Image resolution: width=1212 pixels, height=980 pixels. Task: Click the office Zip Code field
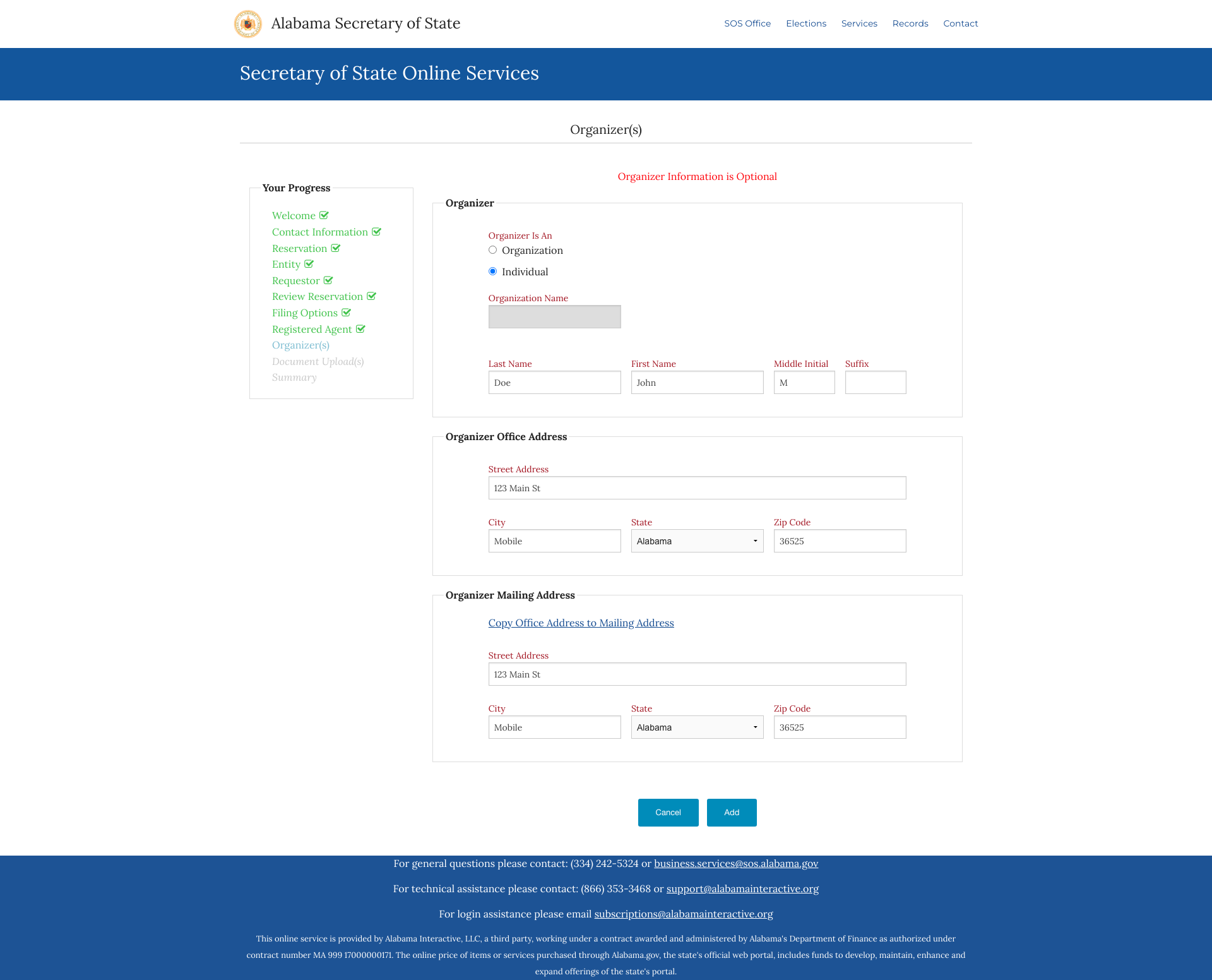[x=840, y=541]
